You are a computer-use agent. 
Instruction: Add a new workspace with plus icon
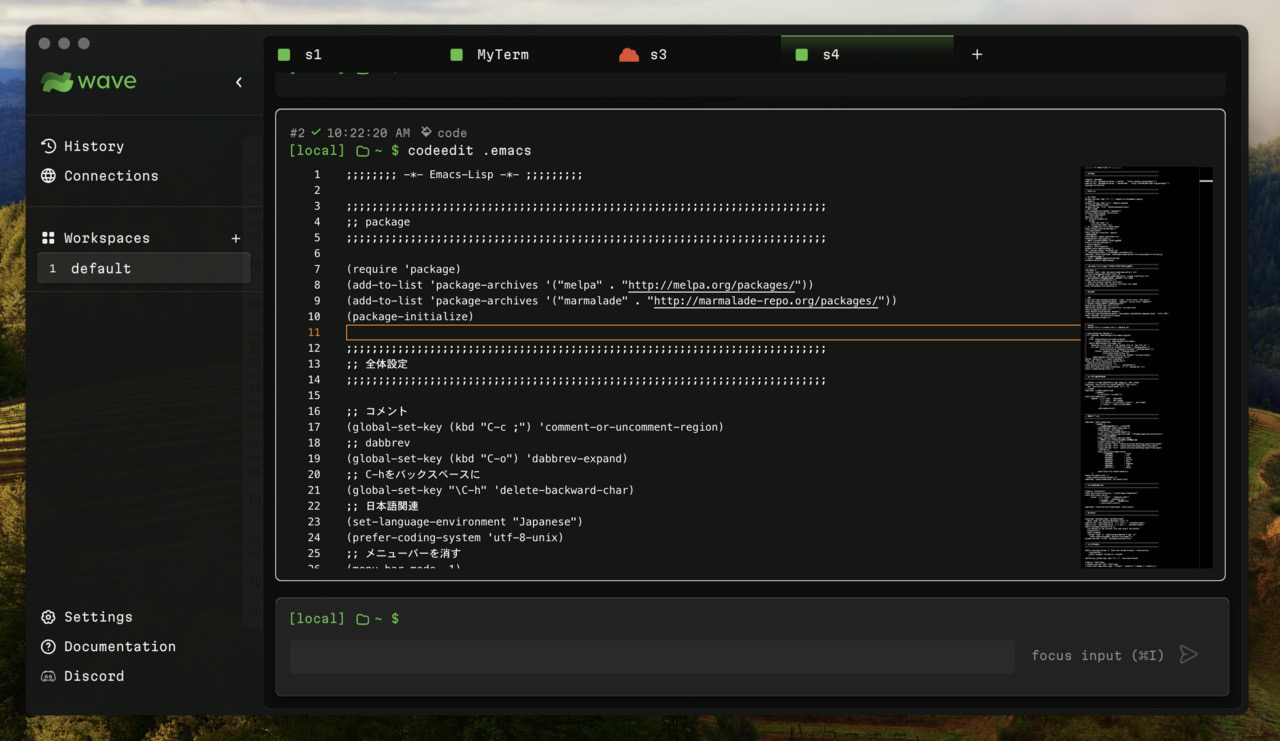tap(236, 238)
